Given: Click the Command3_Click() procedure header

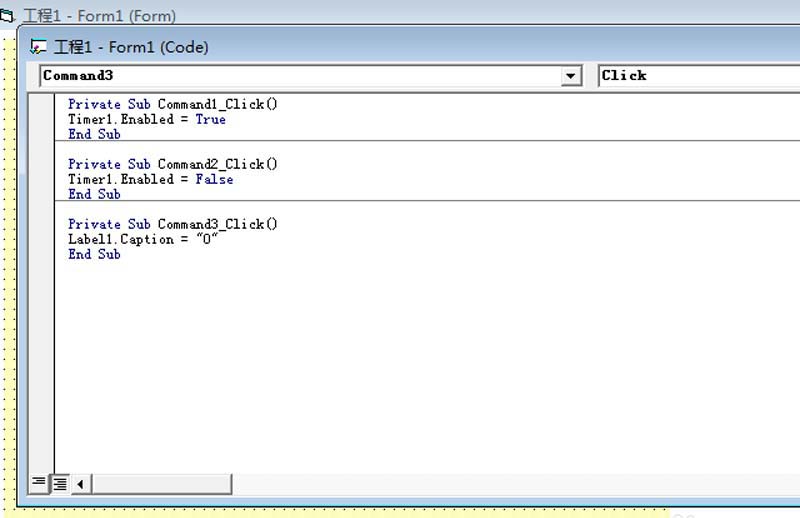Looking at the screenshot, I should click(x=173, y=224).
